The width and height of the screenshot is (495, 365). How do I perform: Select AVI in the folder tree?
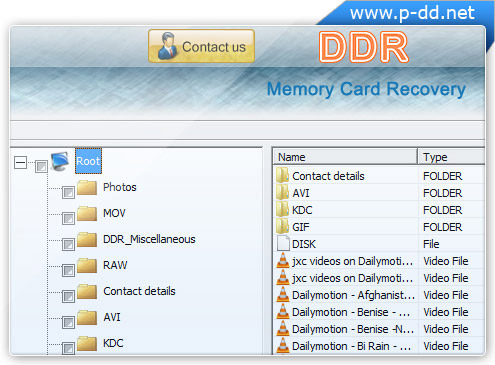tap(112, 317)
